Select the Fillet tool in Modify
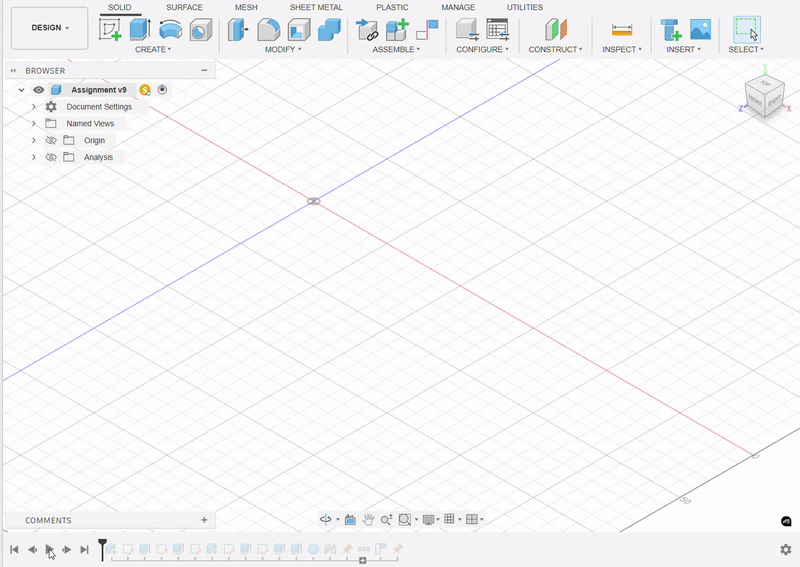The image size is (800, 567). 268,30
